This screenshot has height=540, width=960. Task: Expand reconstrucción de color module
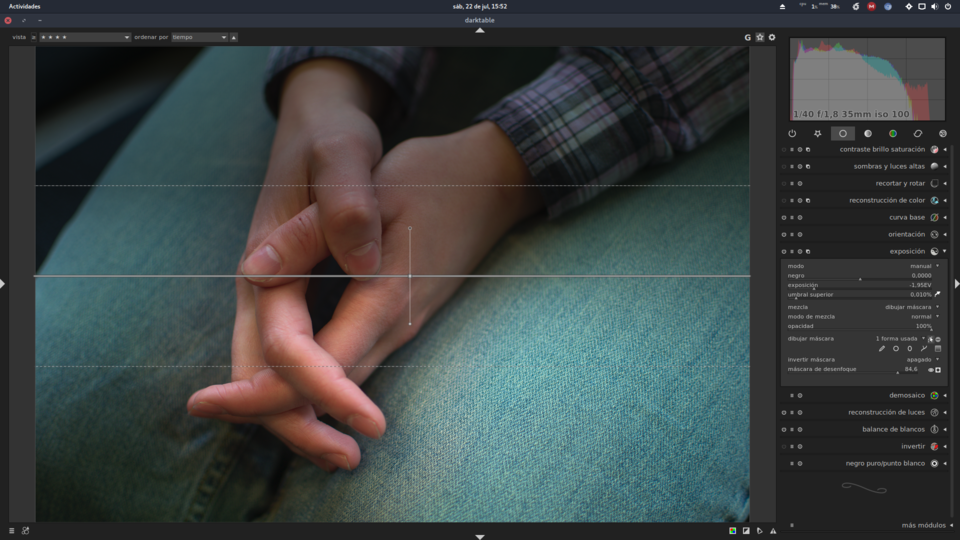(x=945, y=200)
